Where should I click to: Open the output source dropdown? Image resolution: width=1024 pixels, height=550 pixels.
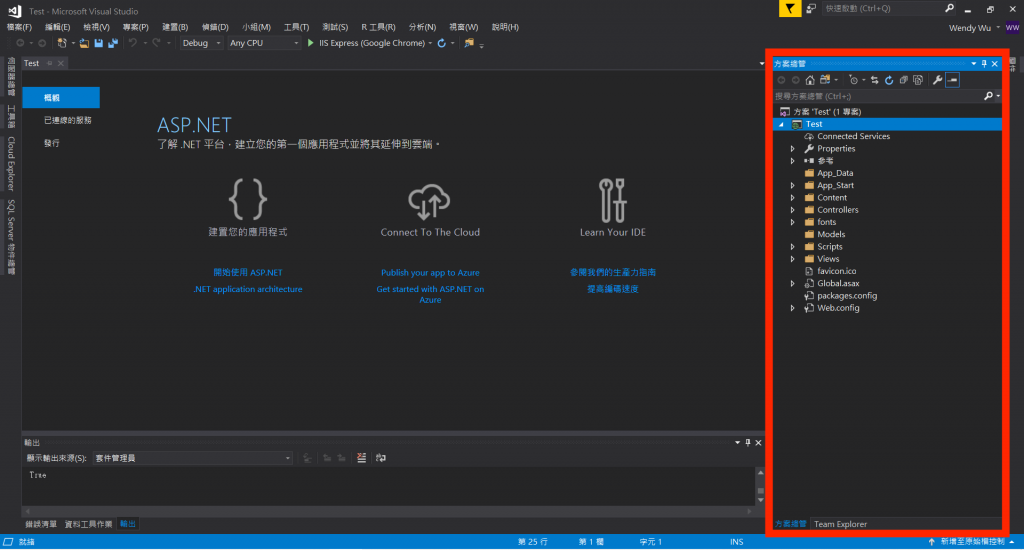tap(193, 458)
